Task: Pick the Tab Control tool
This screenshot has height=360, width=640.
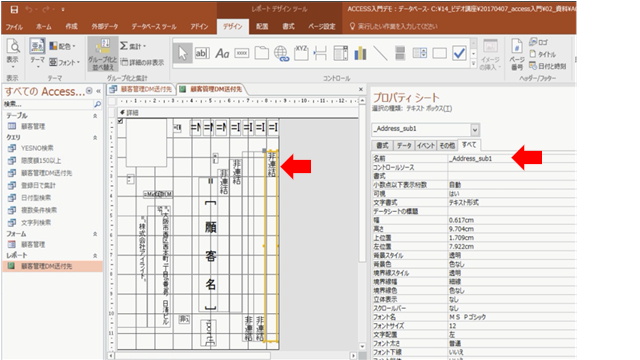Action: click(x=262, y=53)
